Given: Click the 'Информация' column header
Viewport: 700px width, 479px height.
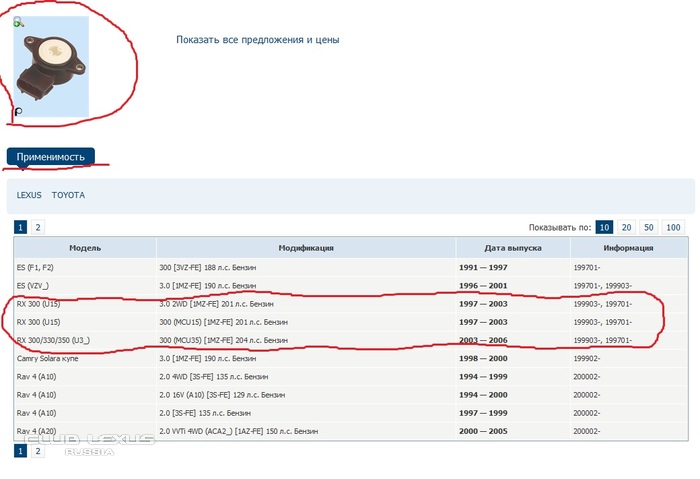Looking at the screenshot, I should click(628, 248).
